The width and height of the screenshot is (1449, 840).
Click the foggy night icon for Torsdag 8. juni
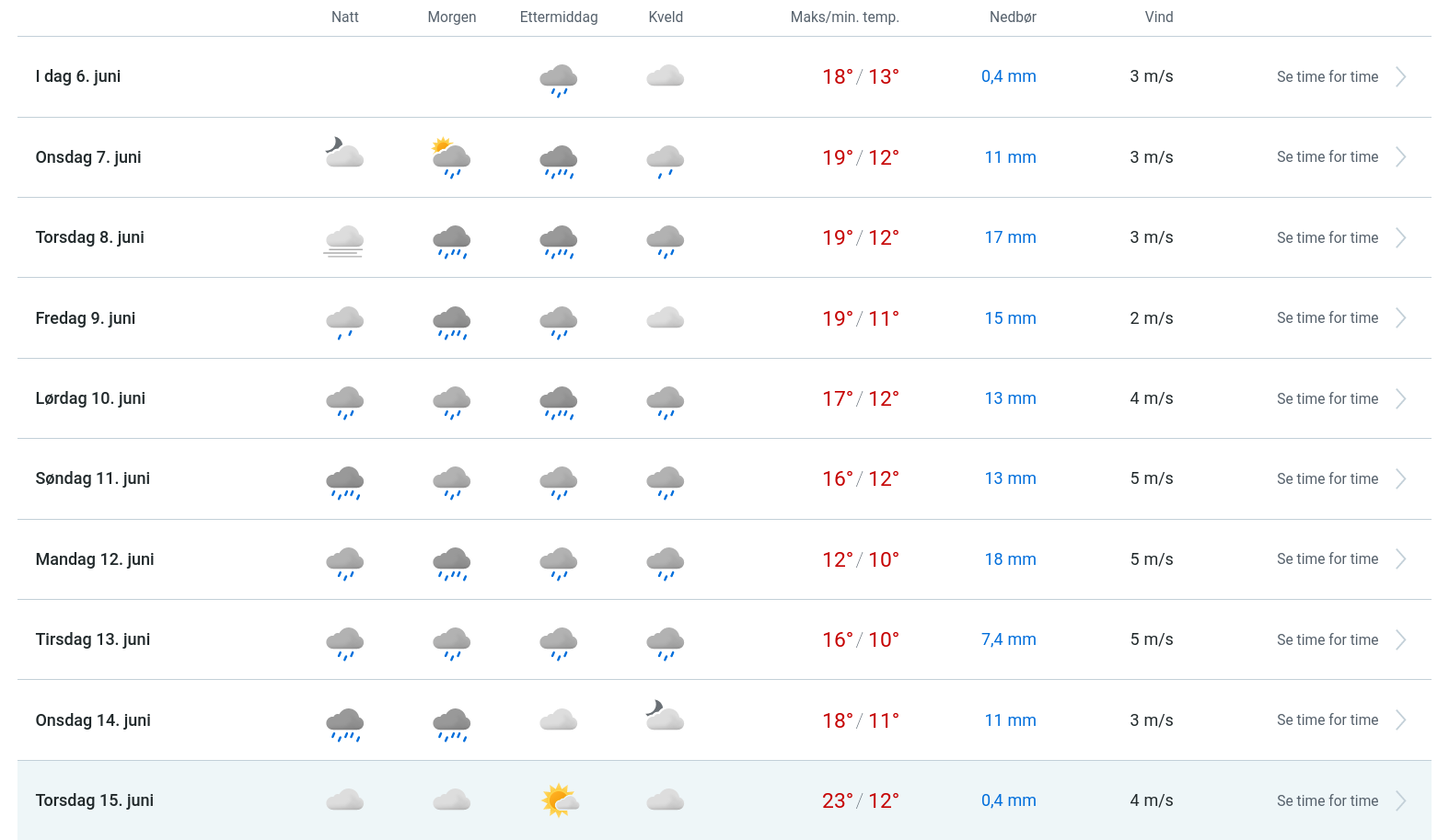pos(344,239)
